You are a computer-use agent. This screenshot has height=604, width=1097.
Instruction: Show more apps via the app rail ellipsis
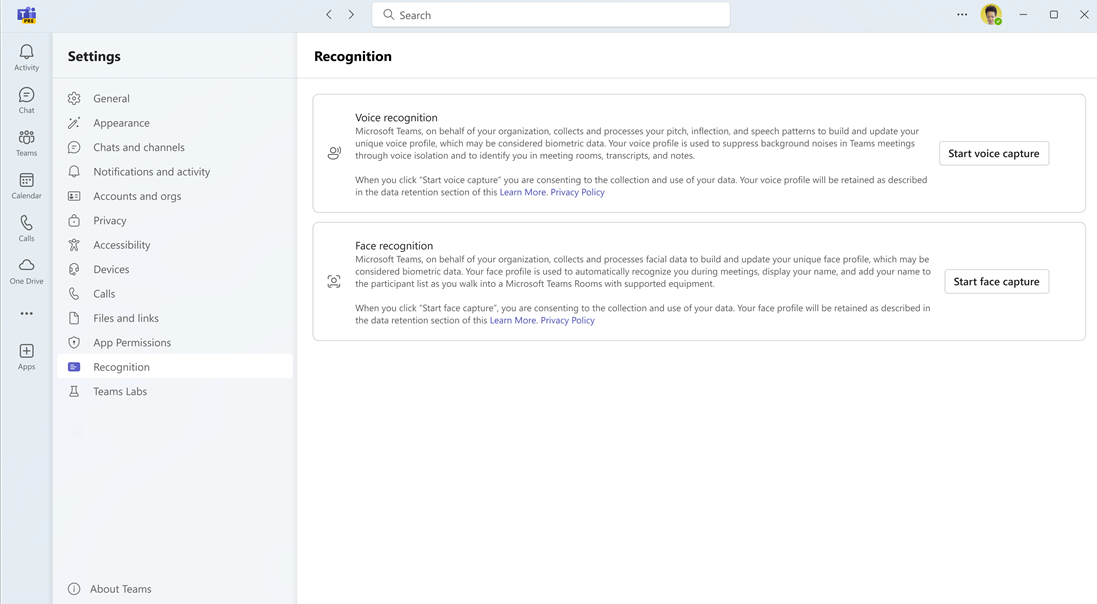(x=27, y=314)
